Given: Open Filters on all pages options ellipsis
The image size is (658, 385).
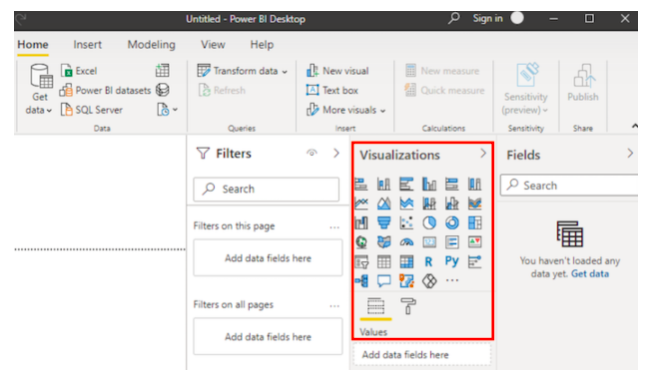Looking at the screenshot, I should click(334, 306).
